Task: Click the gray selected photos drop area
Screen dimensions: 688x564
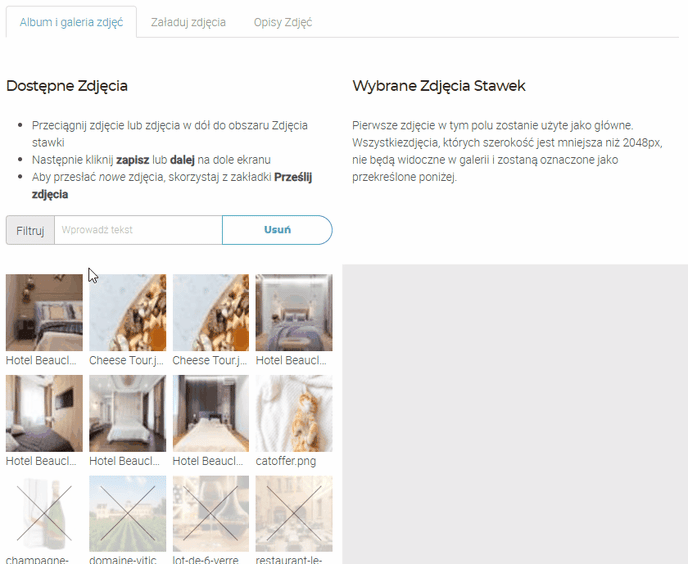Action: [x=515, y=414]
